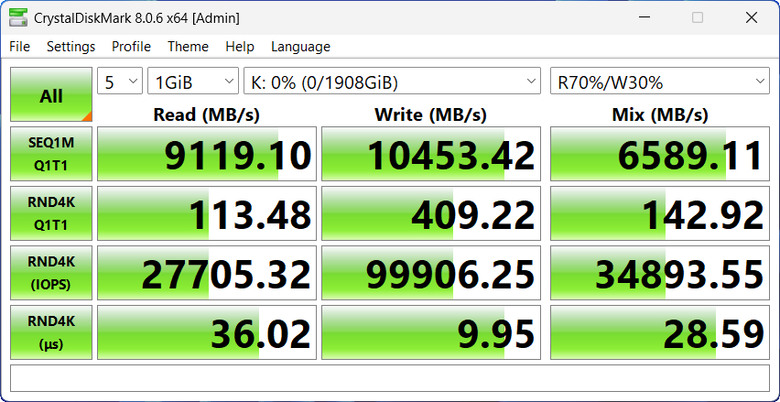Click the latency write value 9.95
The height and width of the screenshot is (402, 780).
[431, 332]
